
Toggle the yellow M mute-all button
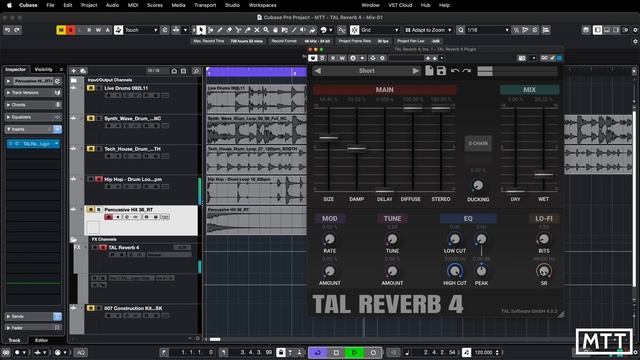(x=61, y=30)
